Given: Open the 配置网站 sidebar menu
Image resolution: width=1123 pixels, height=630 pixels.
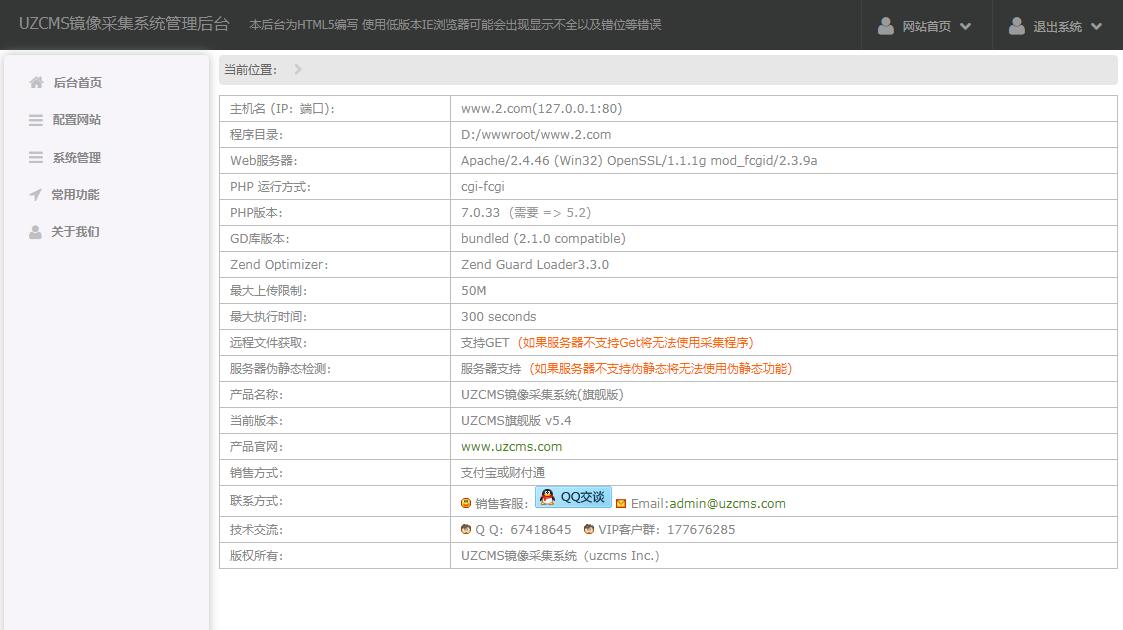Looking at the screenshot, I should click(77, 120).
